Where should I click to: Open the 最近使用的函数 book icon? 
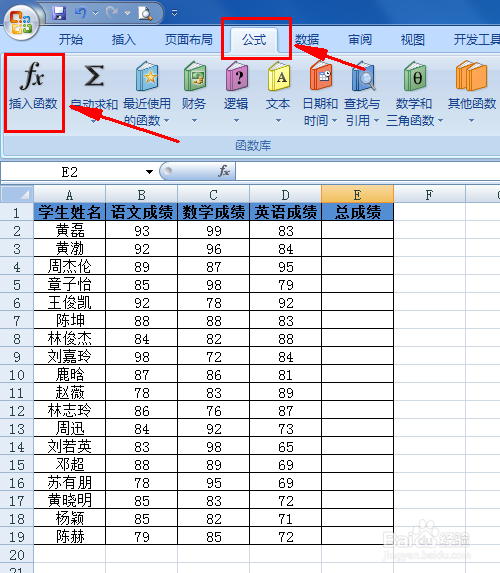[147, 76]
